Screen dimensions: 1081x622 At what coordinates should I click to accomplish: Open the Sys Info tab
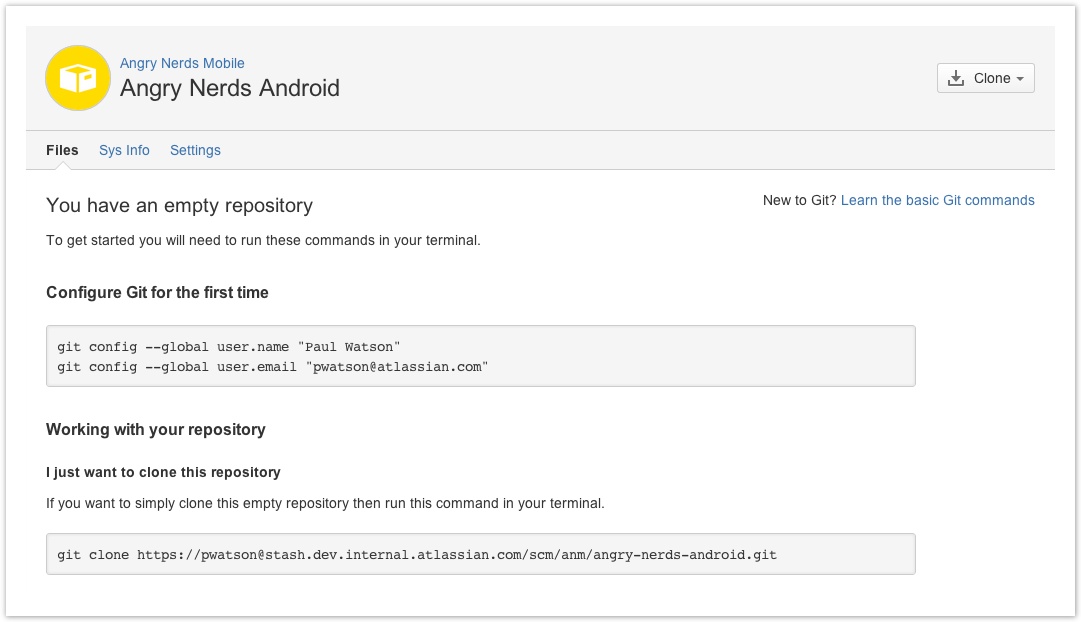tap(124, 150)
